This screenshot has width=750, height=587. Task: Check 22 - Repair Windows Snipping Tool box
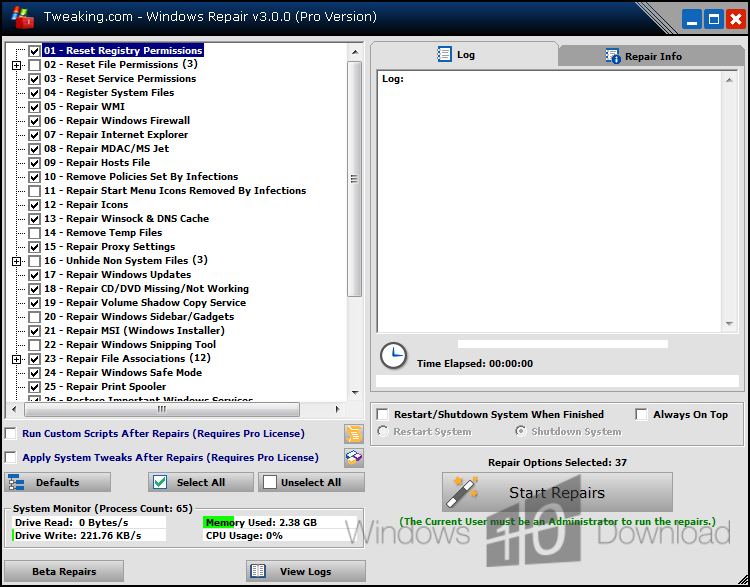pos(34,345)
